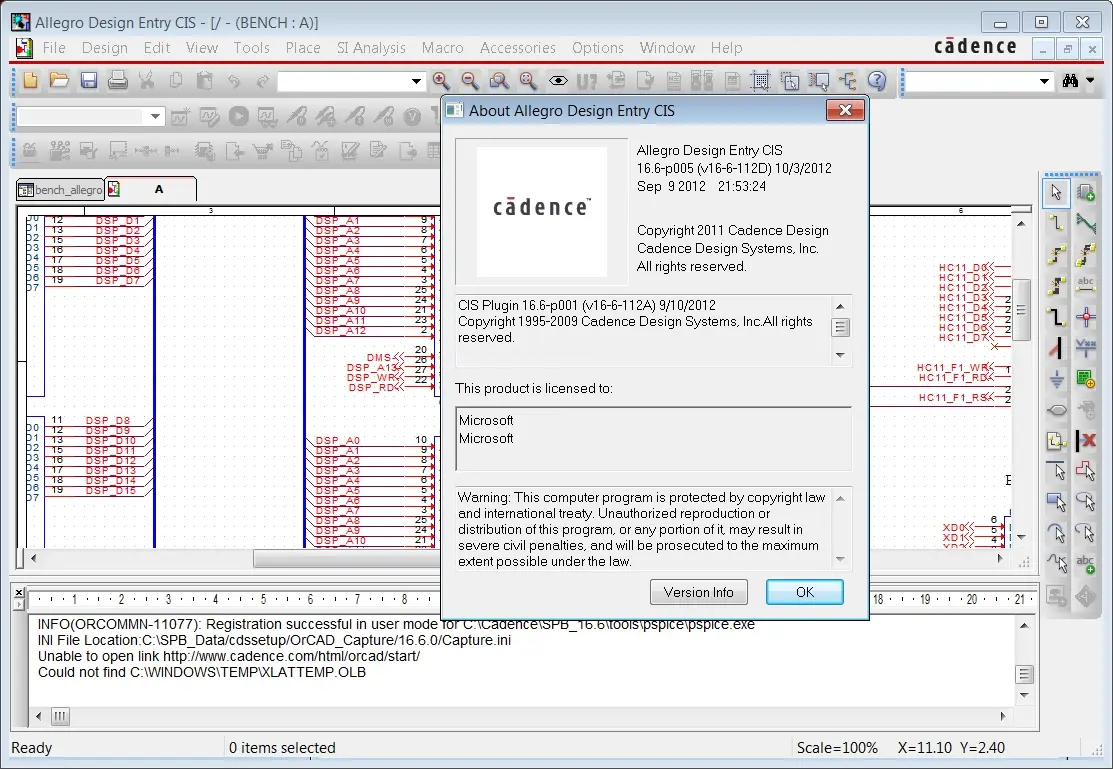Screen dimensions: 1113x769
Task: Open the search options arrow beside binoculars
Action: [1091, 81]
